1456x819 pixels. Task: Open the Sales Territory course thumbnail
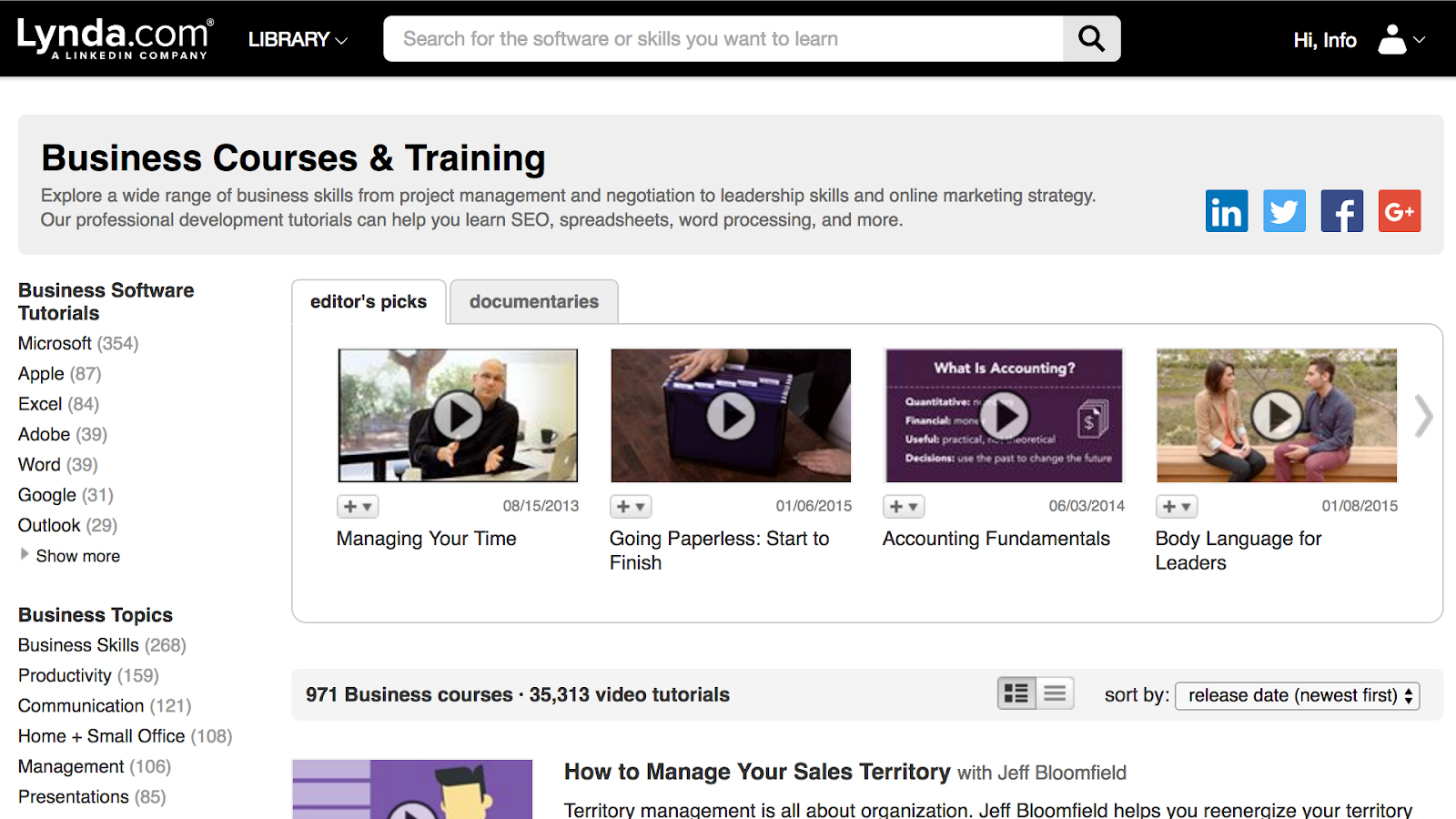412,789
